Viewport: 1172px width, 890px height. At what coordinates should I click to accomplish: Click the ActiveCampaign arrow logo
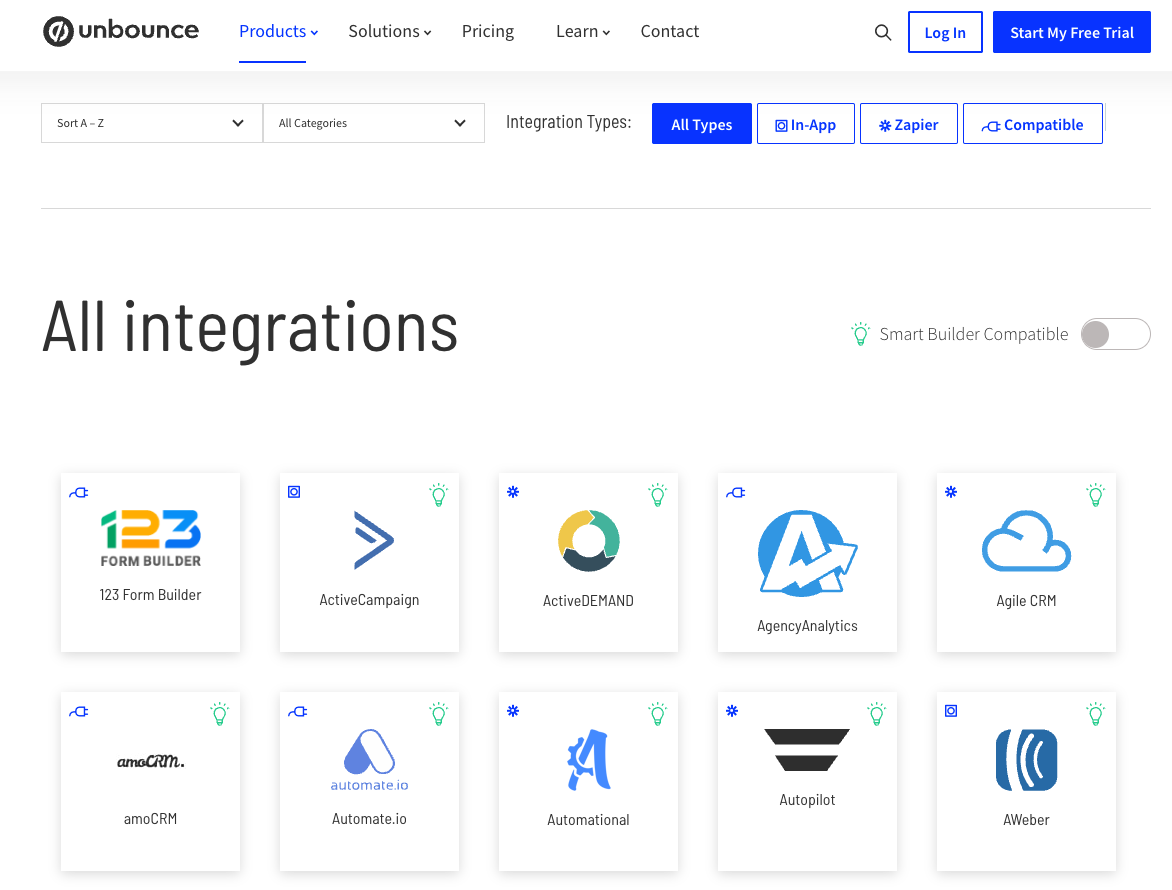[373, 540]
